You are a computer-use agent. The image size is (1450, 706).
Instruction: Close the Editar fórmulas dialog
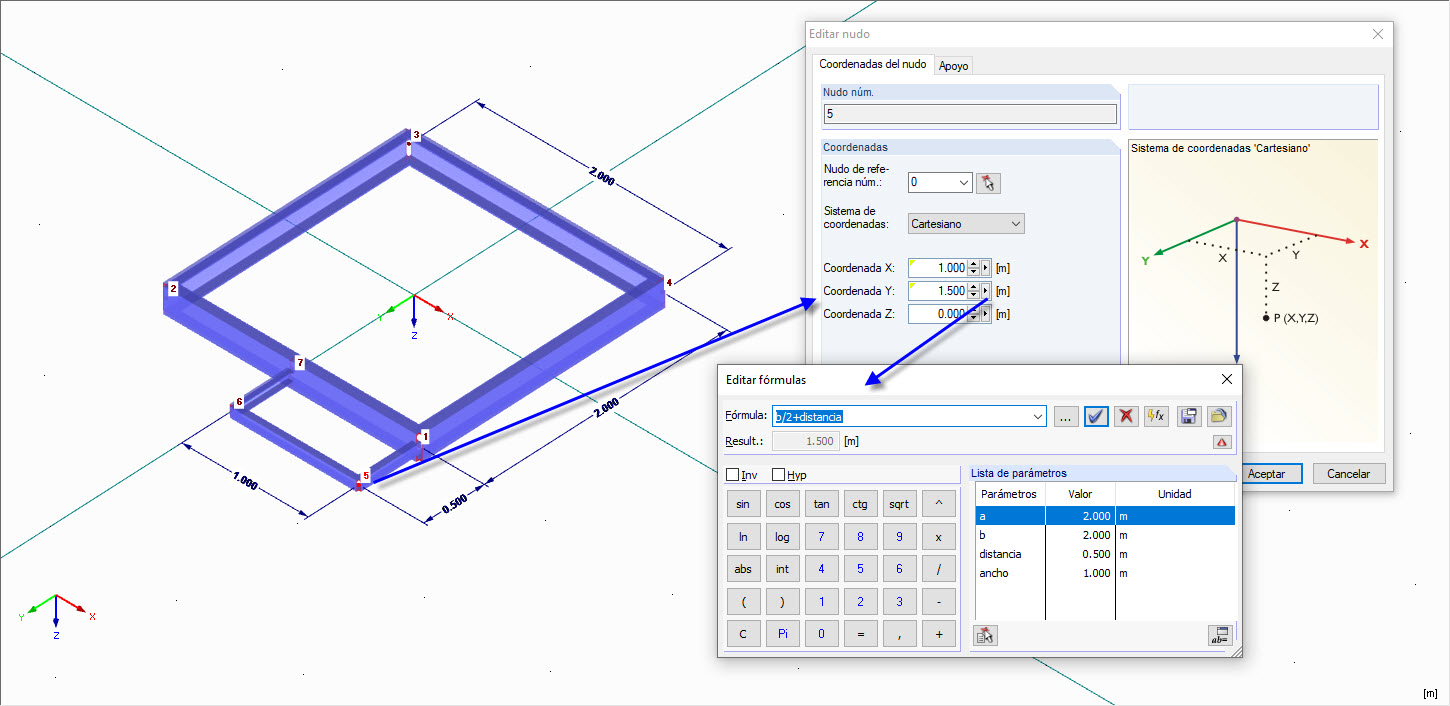(1226, 379)
